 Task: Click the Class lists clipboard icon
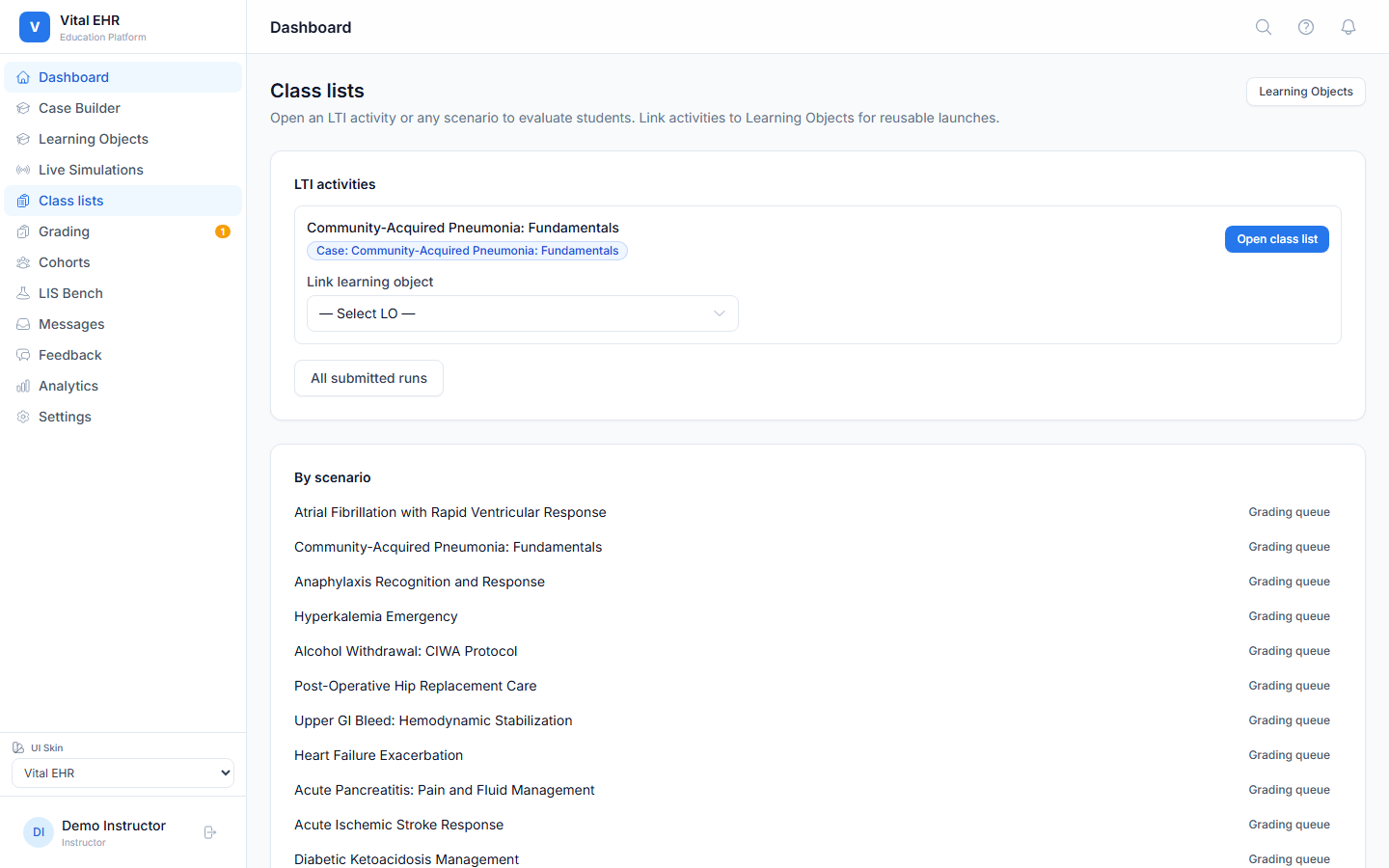(23, 201)
